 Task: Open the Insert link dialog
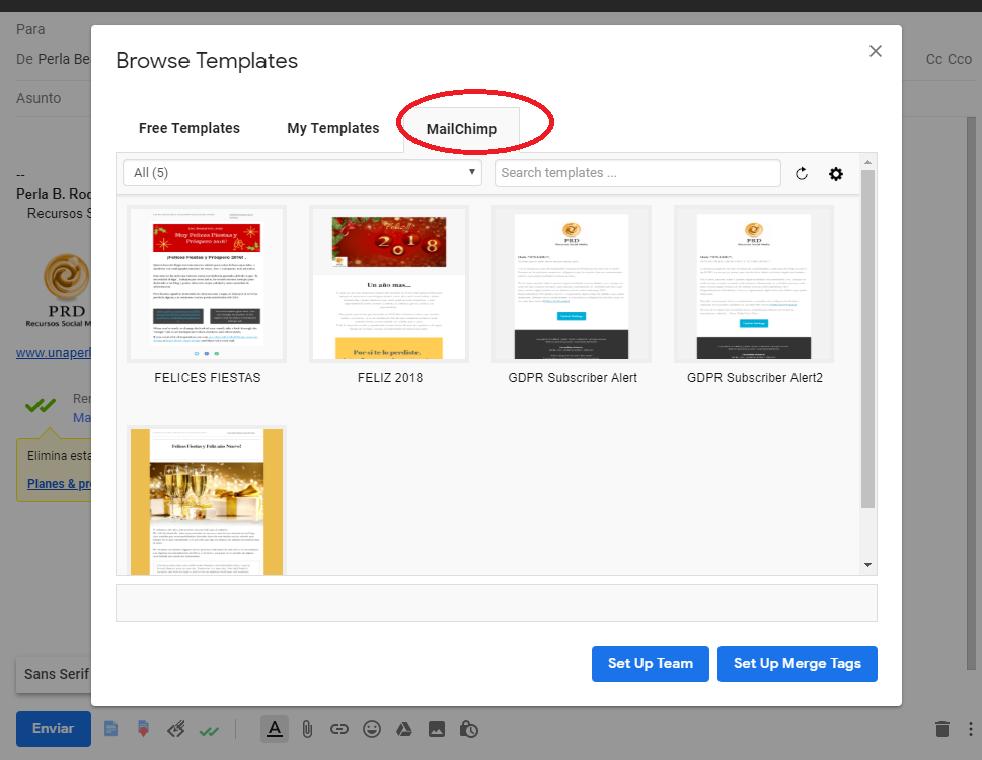[x=339, y=729]
